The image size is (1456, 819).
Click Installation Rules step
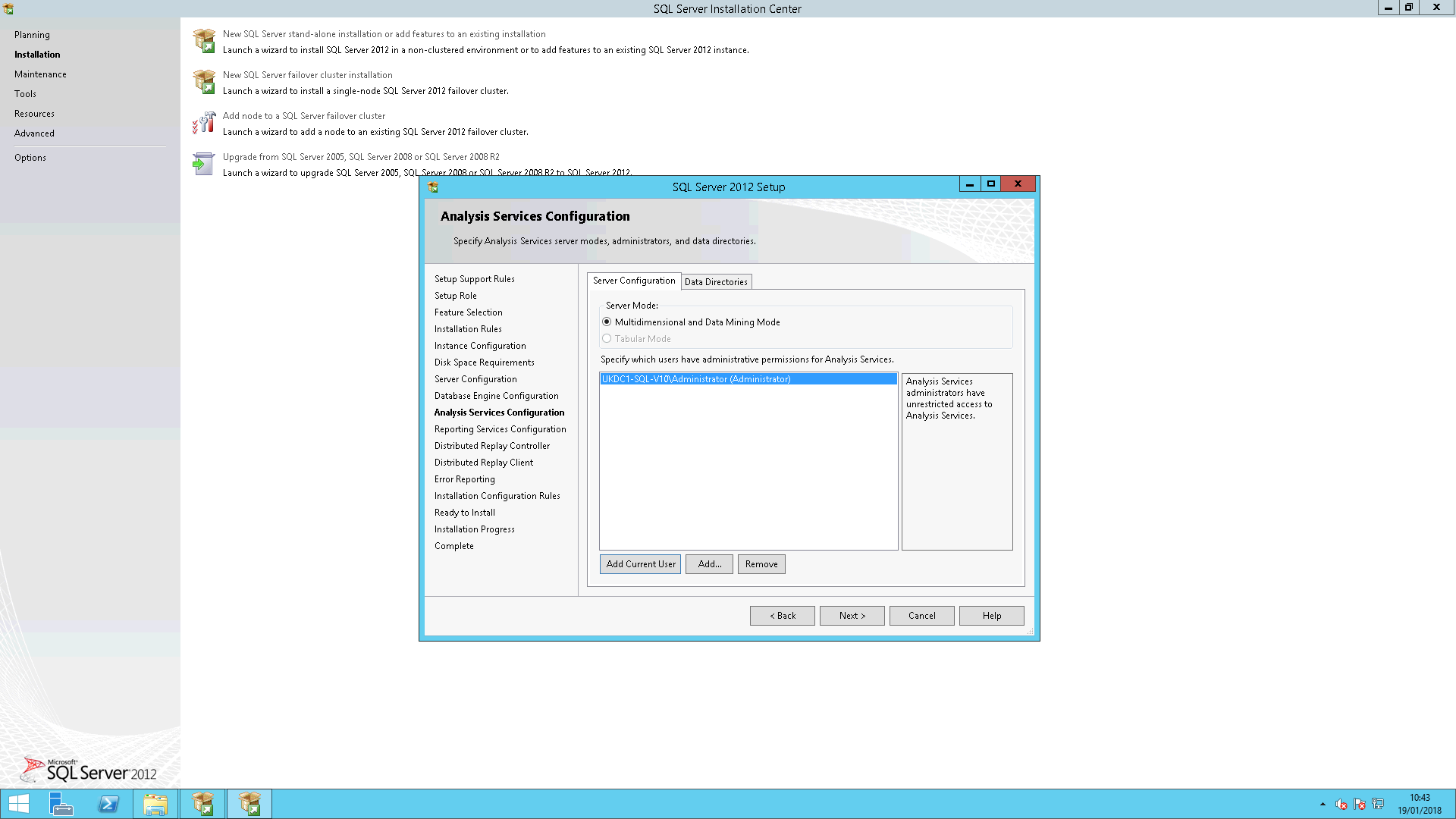(x=468, y=329)
